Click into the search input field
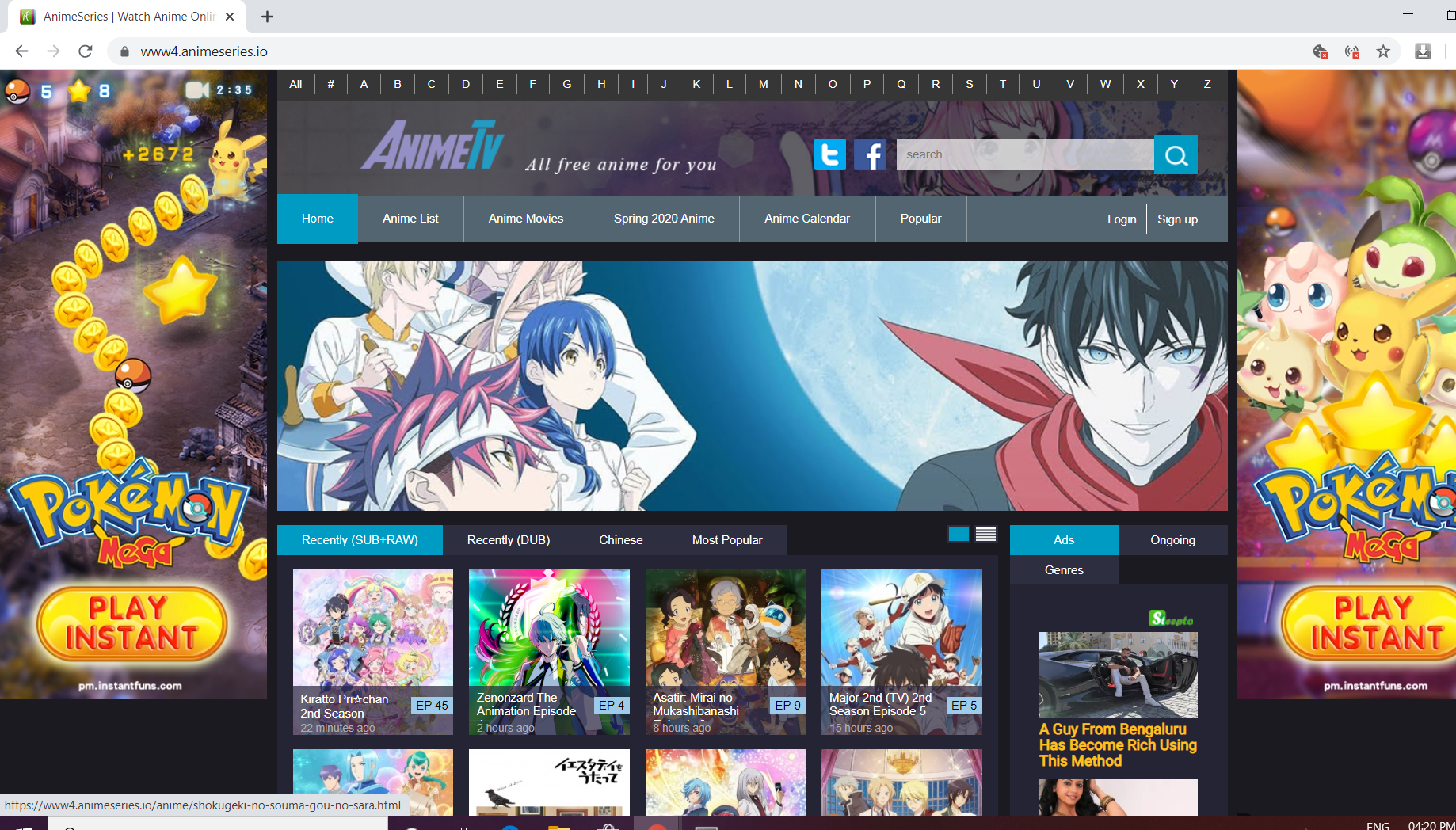 click(1025, 154)
